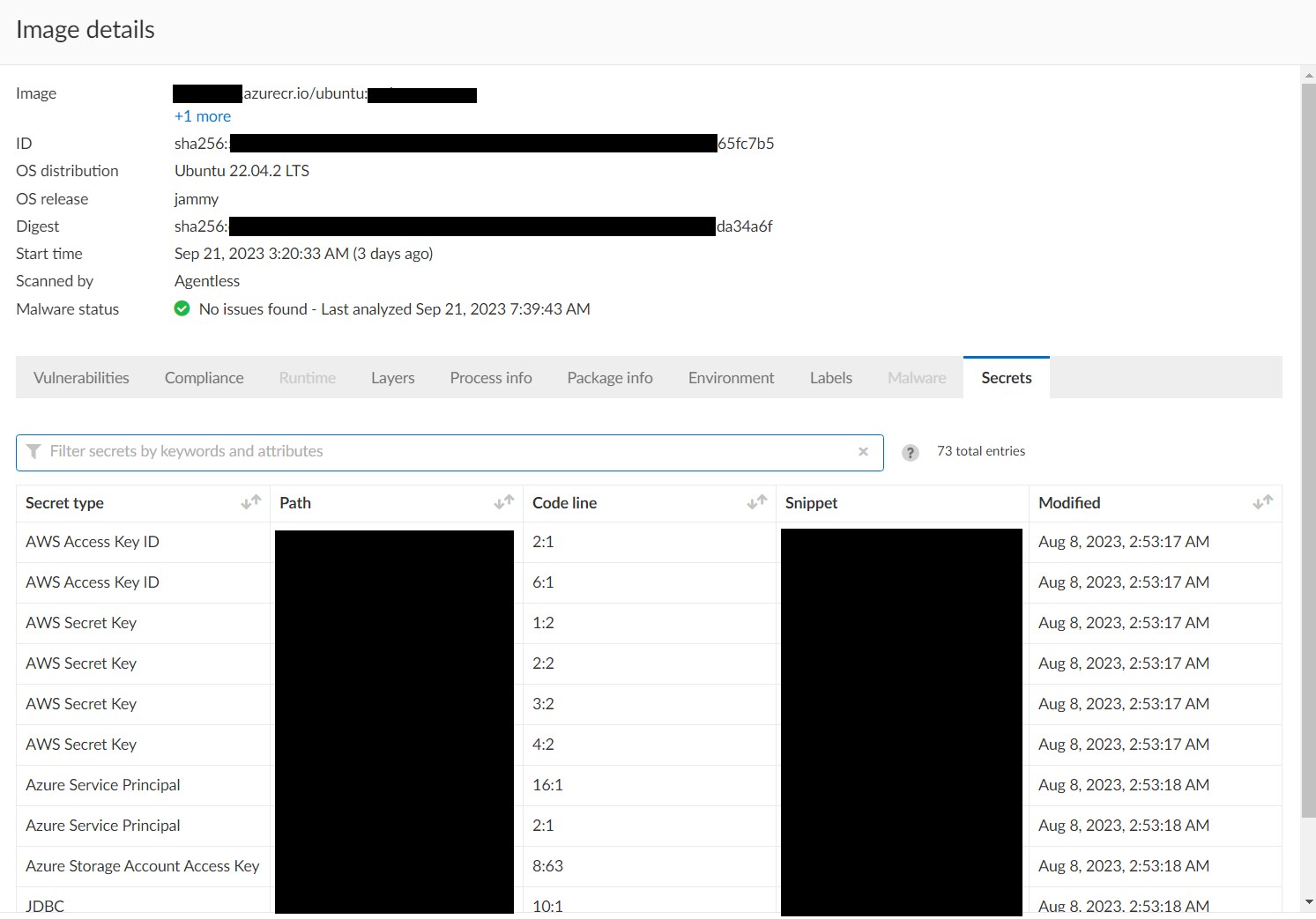Sort by Modified column arrows

click(x=1263, y=502)
